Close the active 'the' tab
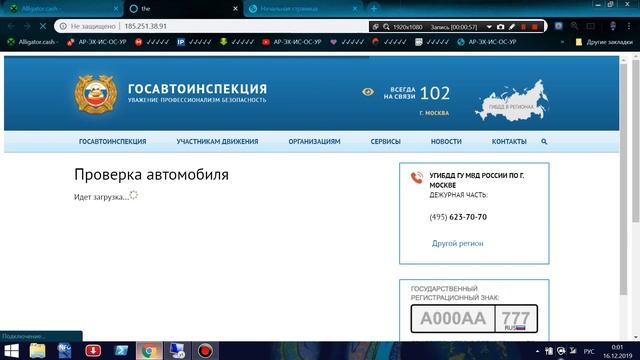 [236, 9]
